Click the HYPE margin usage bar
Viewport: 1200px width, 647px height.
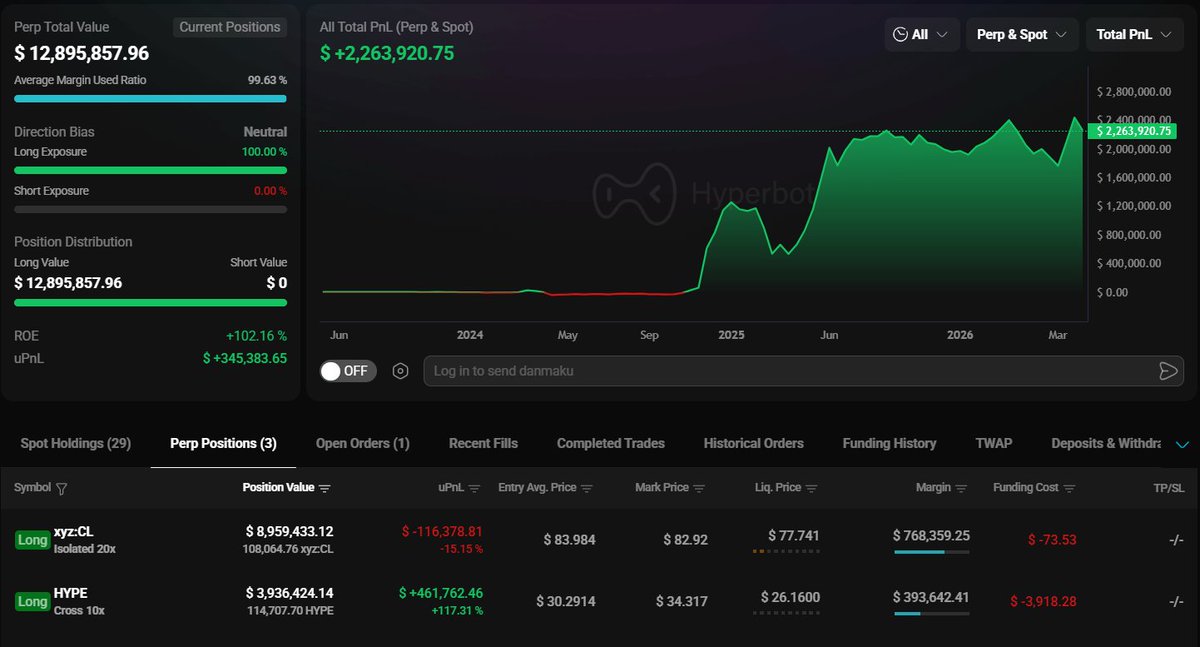(x=931, y=613)
